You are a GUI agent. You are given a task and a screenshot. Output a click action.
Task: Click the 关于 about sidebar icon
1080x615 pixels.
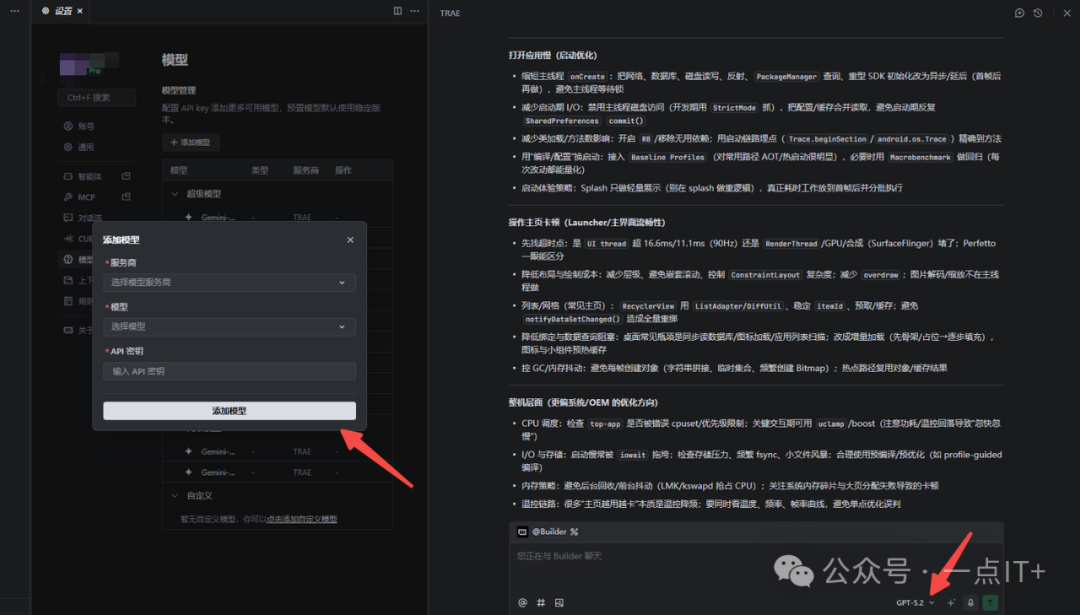click(68, 330)
